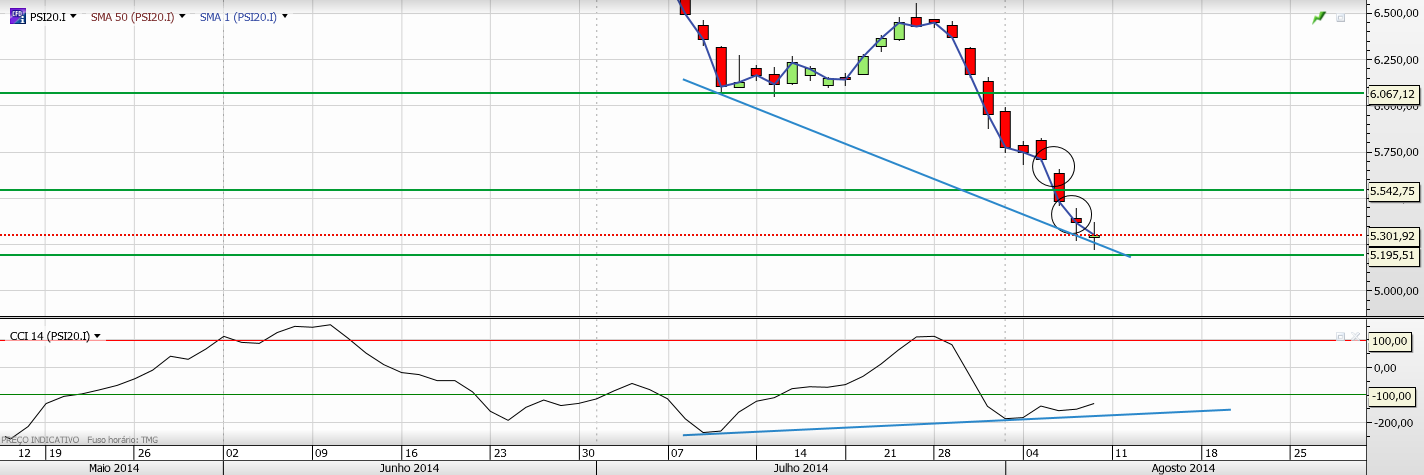Viewport: 1424px width, 475px height.
Task: Click date tick 09 on time axis
Action: (x=319, y=453)
